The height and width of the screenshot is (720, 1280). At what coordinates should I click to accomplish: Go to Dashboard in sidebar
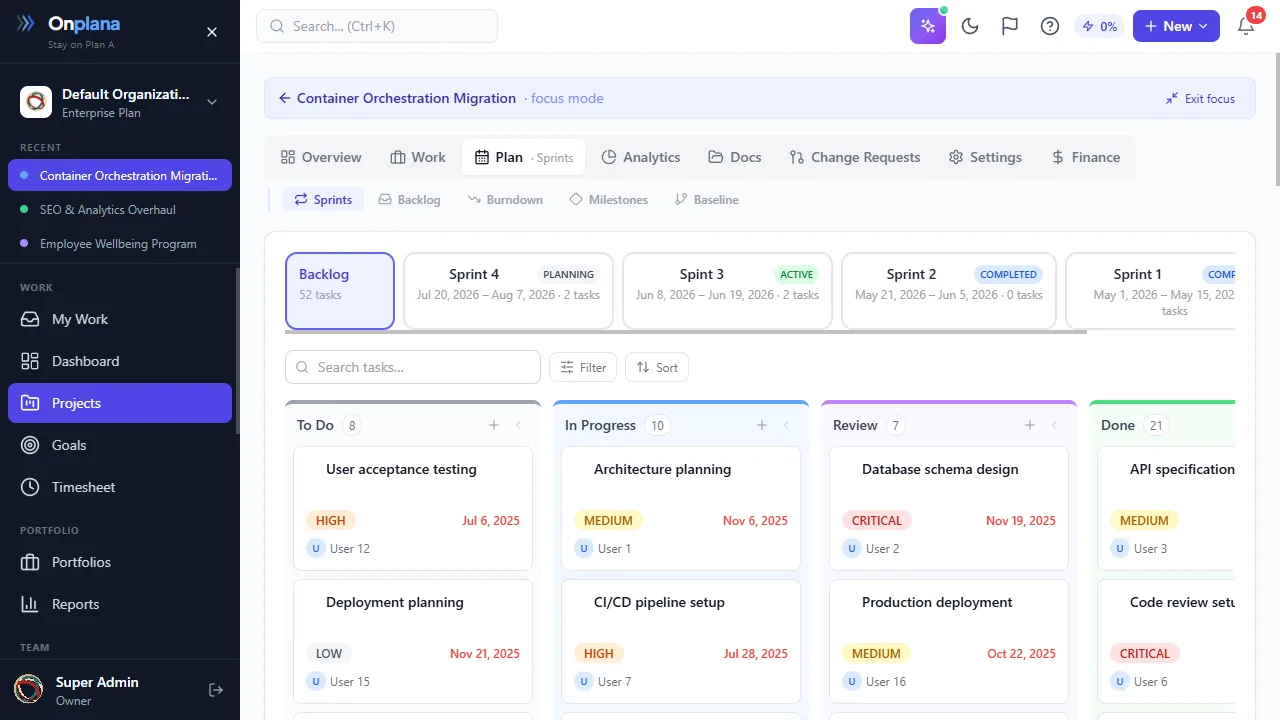pos(120,361)
